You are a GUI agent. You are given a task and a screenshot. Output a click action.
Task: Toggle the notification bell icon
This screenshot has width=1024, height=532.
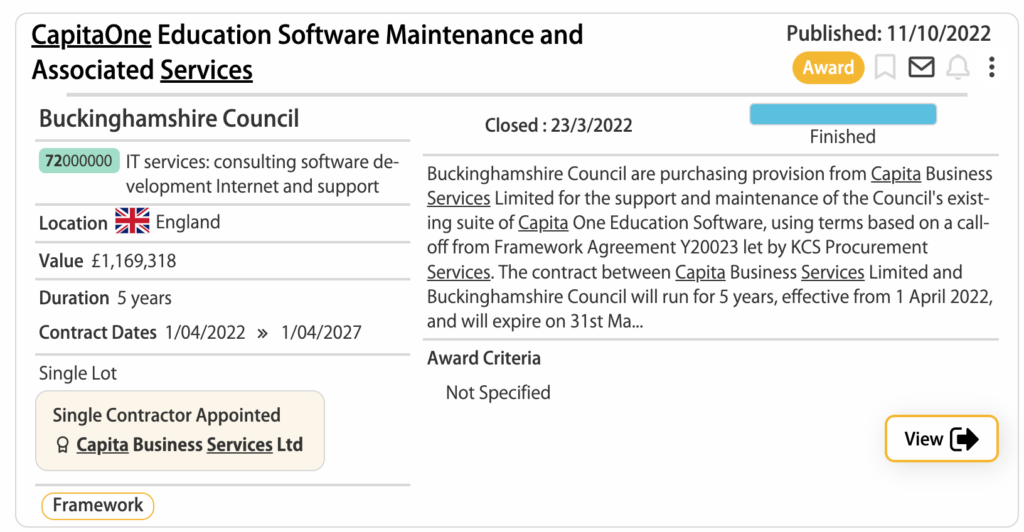pyautogui.click(x=958, y=67)
